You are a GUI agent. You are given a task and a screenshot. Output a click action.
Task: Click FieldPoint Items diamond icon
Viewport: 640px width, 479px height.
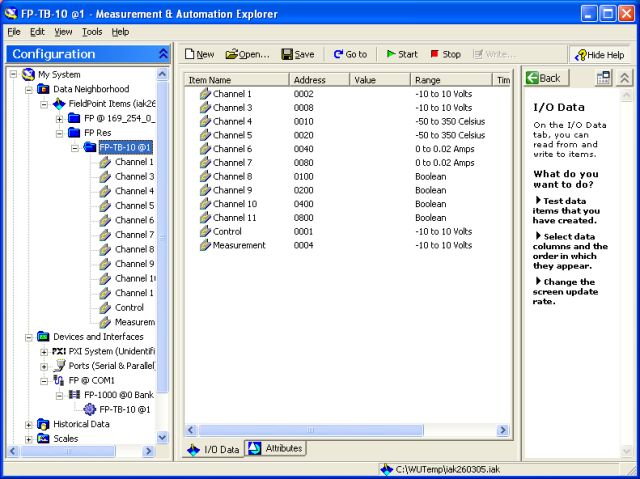pos(59,104)
